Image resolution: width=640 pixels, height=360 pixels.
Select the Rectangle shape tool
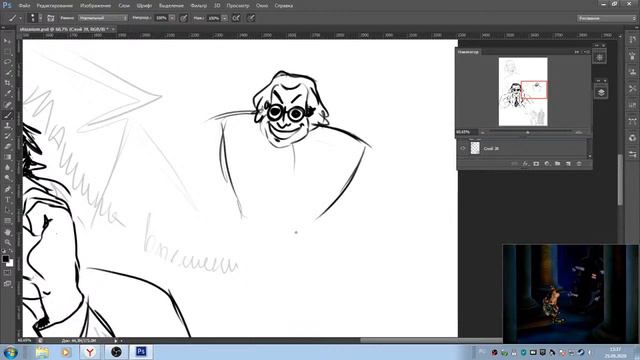(7, 221)
